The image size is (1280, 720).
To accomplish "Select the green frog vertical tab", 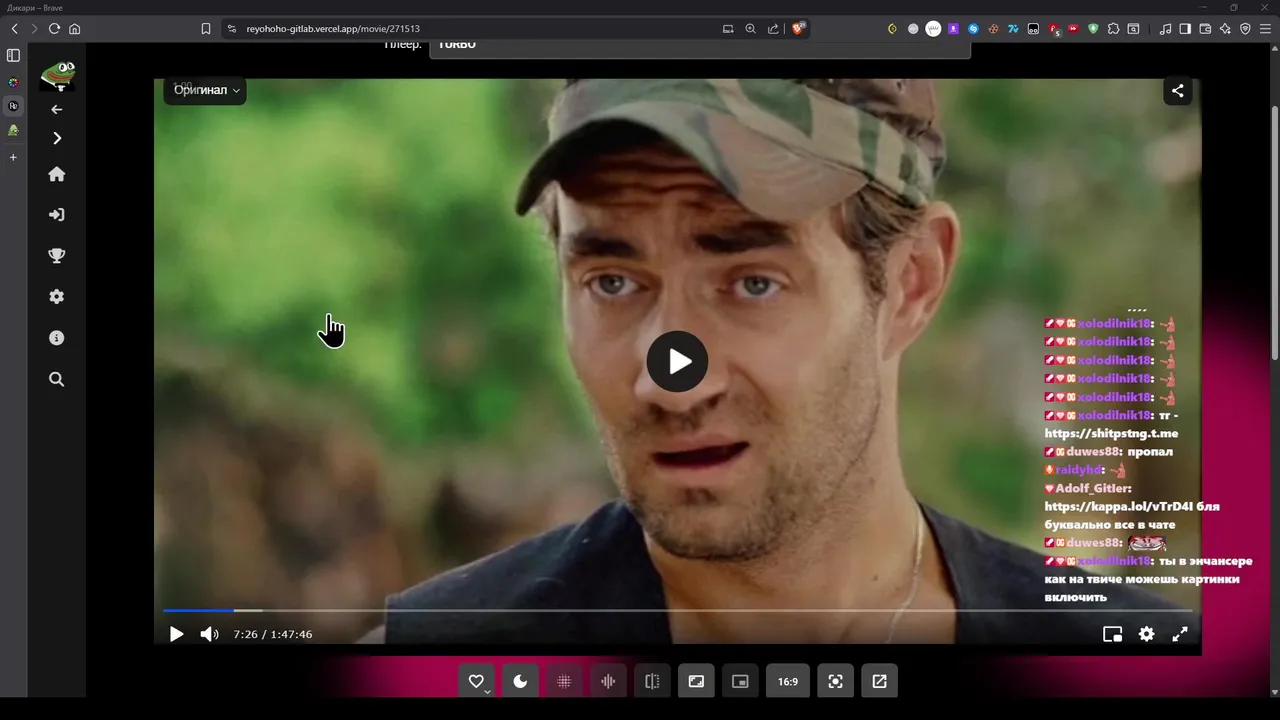I will click(13, 130).
